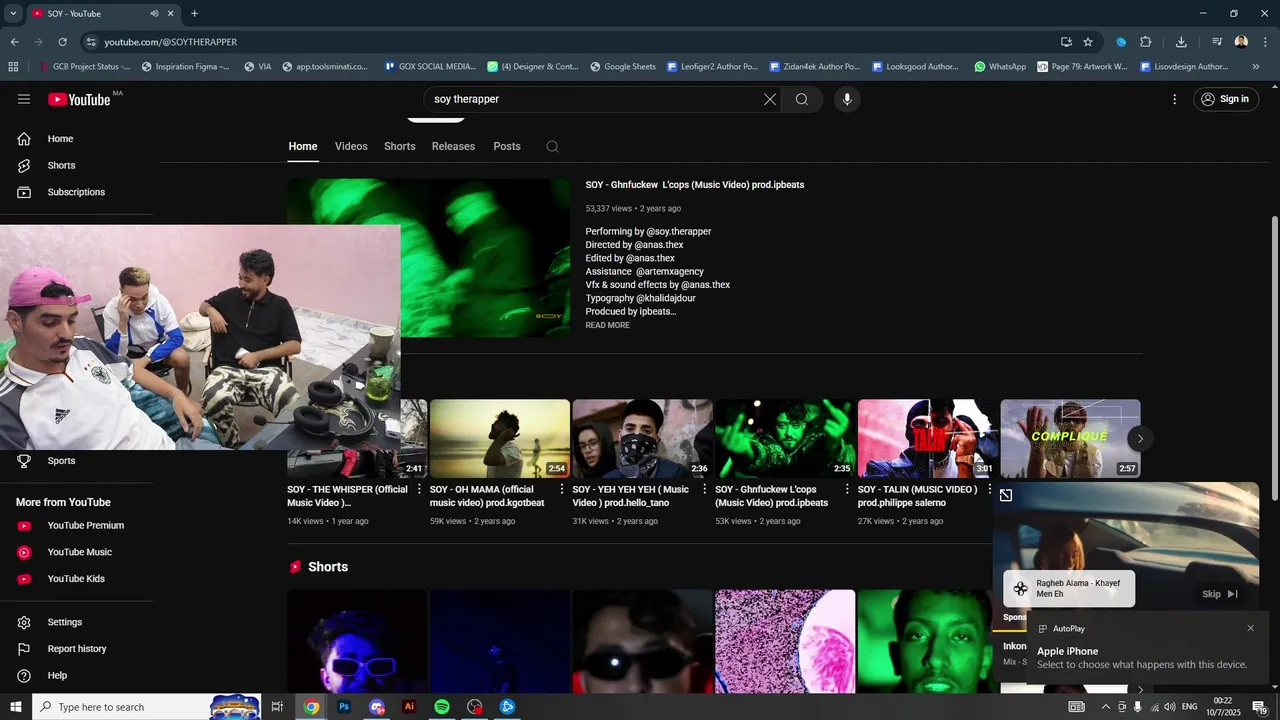The width and height of the screenshot is (1280, 720).
Task: Open options for SOY - OH MAMA video
Action: point(562,490)
